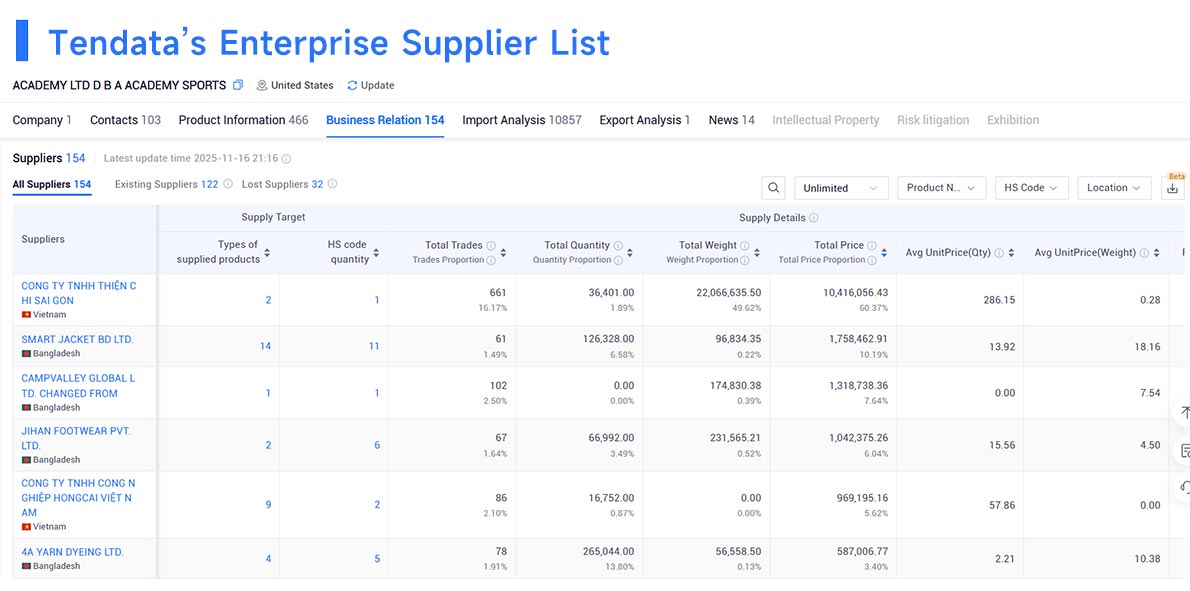1190x591 pixels.
Task: Select the All Suppliers 154 sub-tab
Action: click(52, 184)
